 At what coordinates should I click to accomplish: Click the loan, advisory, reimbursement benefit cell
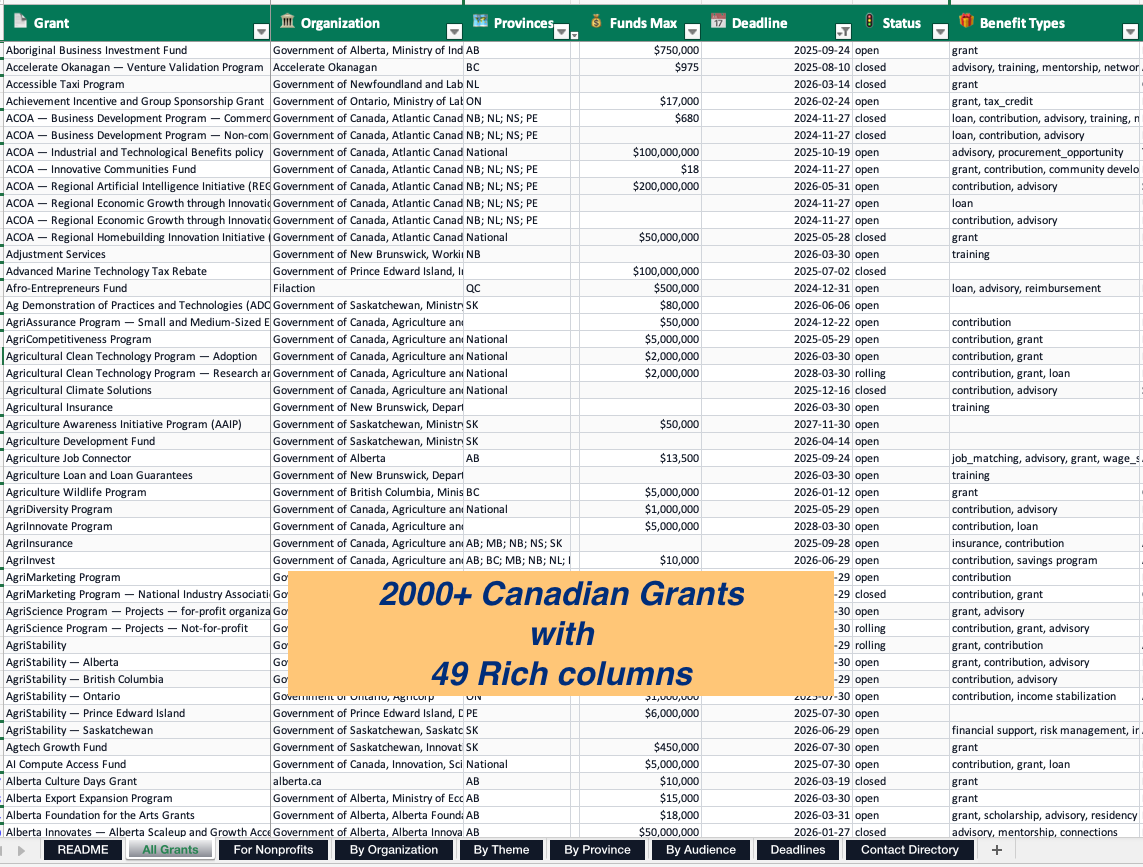(x=1045, y=289)
